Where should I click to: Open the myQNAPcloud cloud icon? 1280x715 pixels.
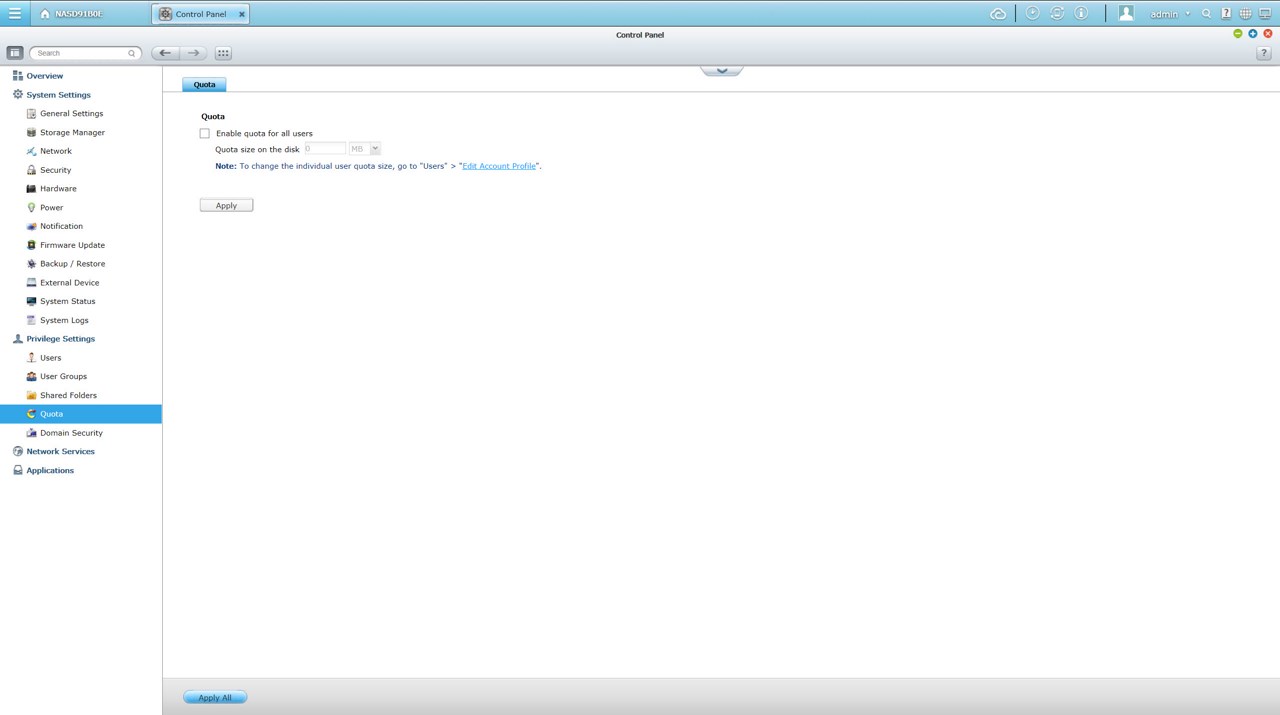coord(997,14)
